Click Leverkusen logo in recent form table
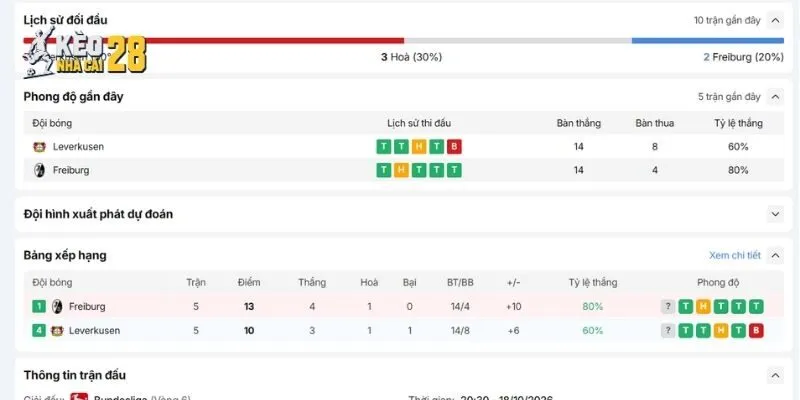The height and width of the screenshot is (400, 800). point(39,147)
